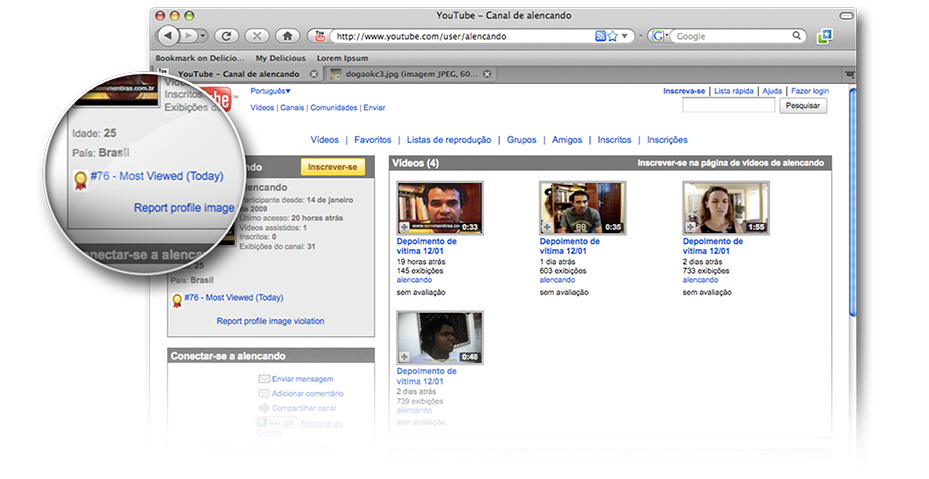Switch to YouTube - Canal de alencando tab
The image size is (929, 479).
point(239,74)
